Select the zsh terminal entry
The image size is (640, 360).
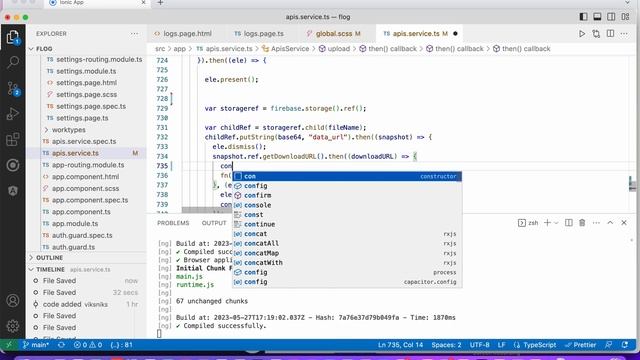528,223
